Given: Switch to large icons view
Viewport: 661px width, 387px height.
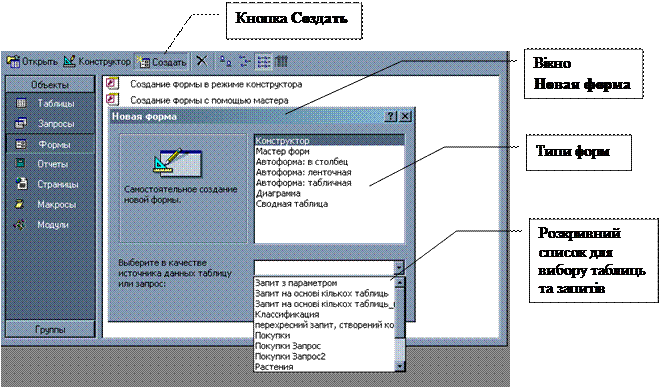Looking at the screenshot, I should coord(226,62).
